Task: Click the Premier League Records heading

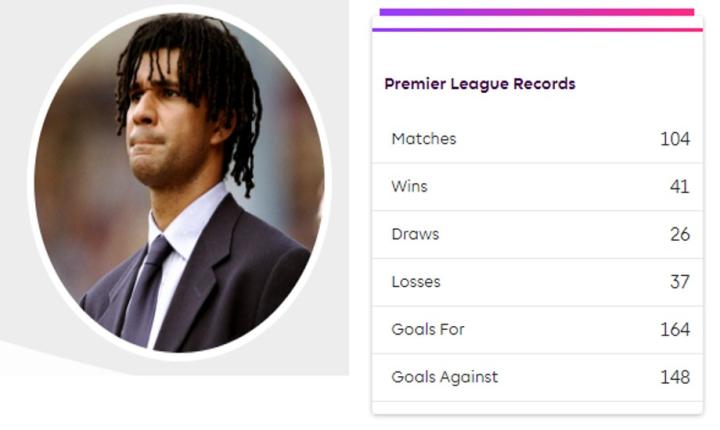Action: [x=480, y=84]
